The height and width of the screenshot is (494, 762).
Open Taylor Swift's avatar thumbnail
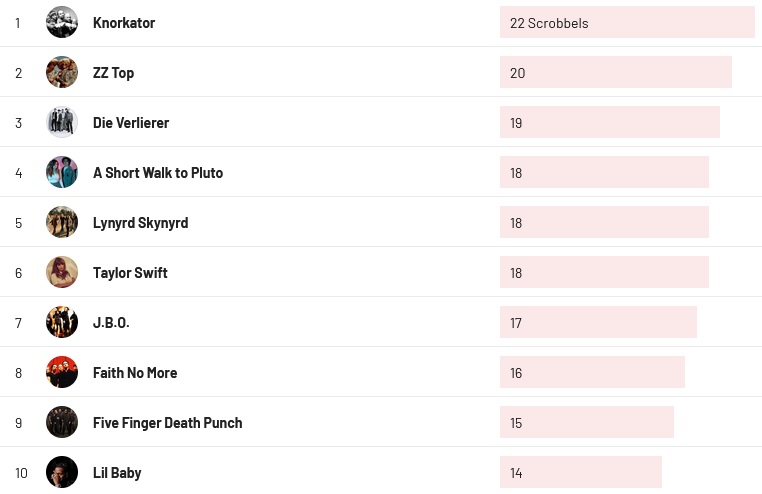(62, 272)
